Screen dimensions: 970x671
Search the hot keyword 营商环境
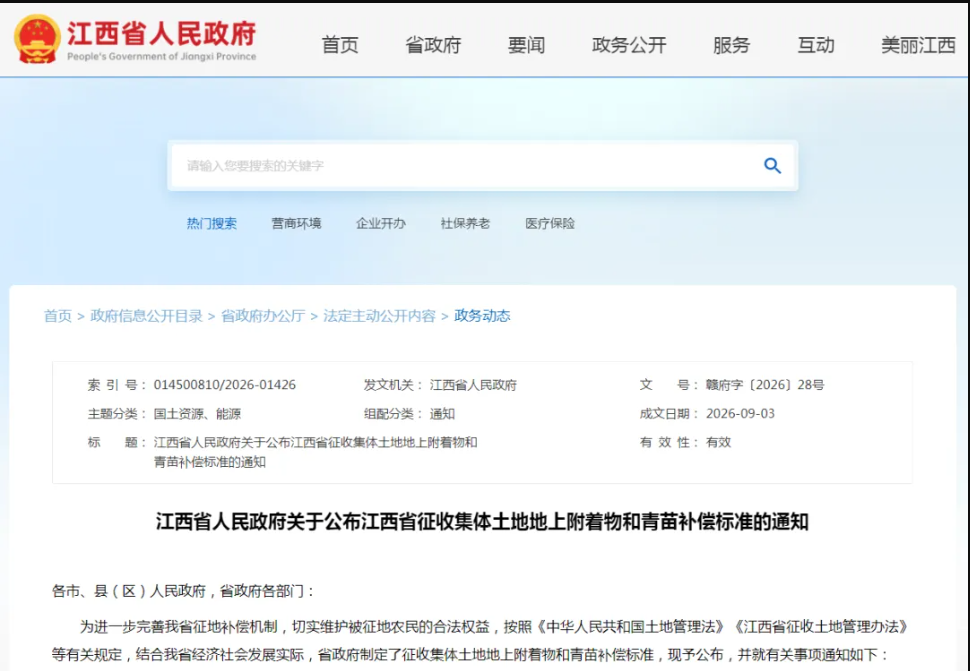(x=296, y=223)
